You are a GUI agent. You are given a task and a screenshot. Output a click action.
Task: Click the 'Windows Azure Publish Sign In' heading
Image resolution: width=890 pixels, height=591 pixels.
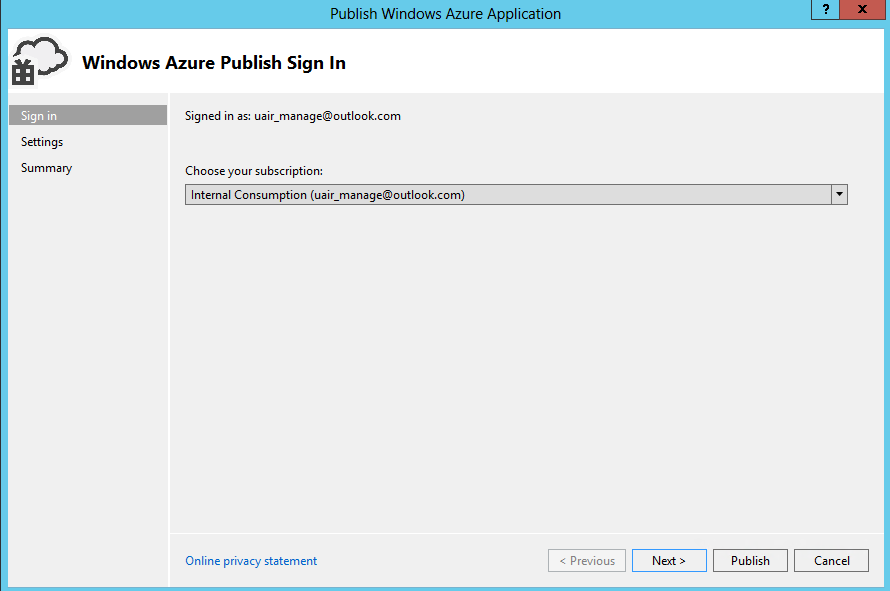click(214, 63)
